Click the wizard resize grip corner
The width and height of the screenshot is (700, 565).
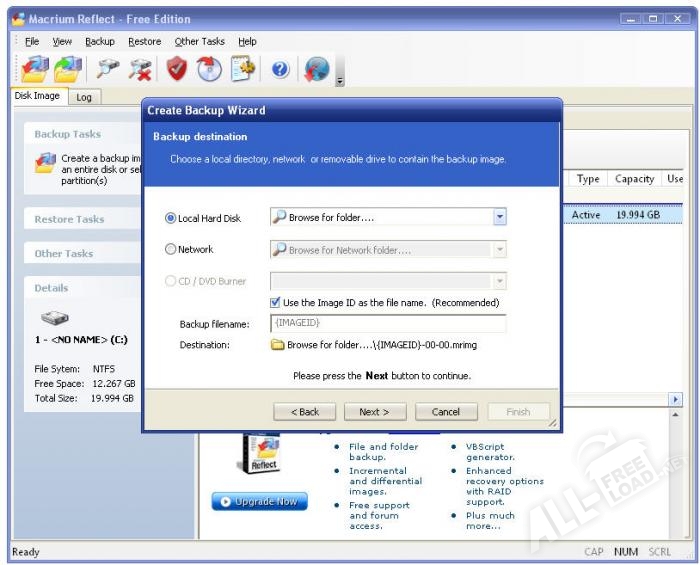click(x=553, y=423)
